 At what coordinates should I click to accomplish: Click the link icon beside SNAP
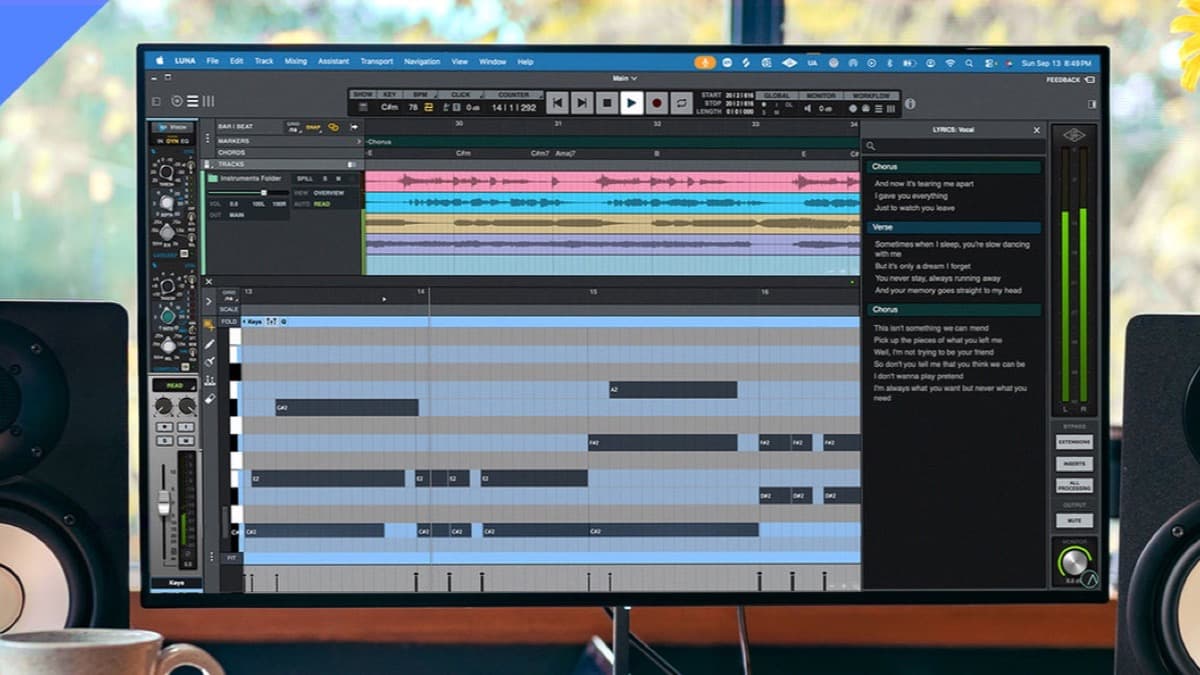pyautogui.click(x=333, y=127)
